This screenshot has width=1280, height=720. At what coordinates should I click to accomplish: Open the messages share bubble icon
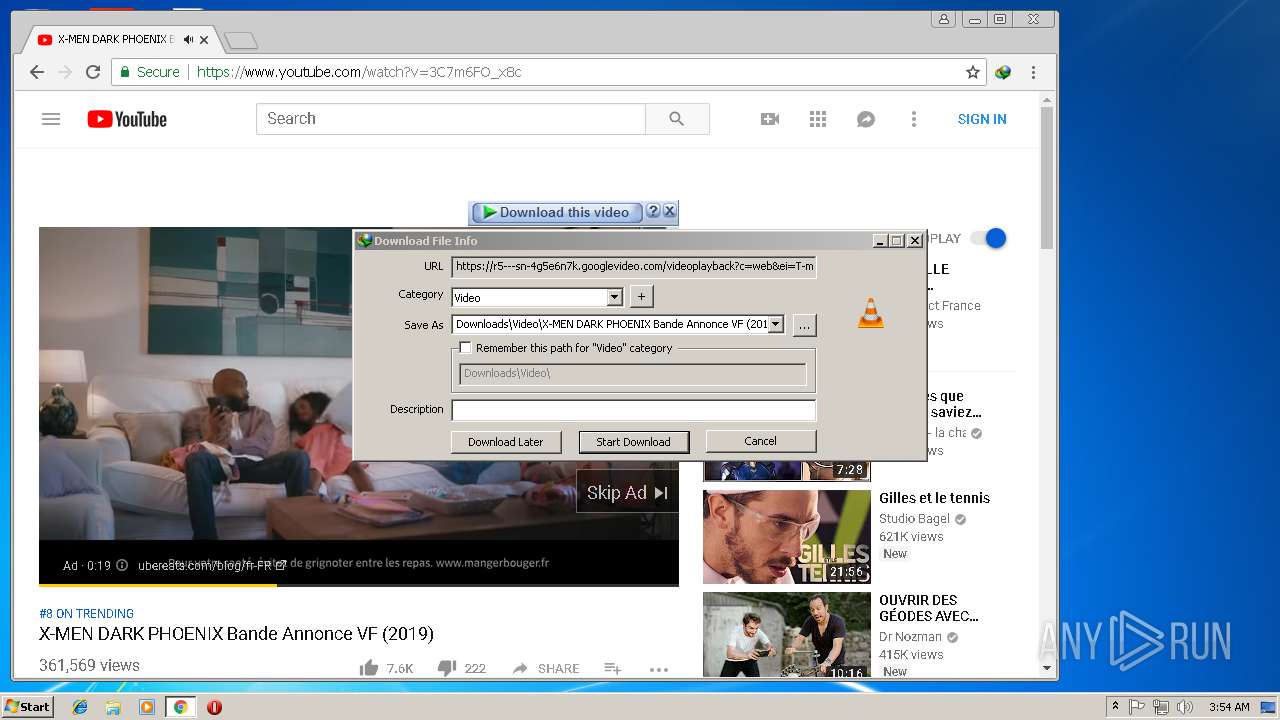pyautogui.click(x=866, y=119)
